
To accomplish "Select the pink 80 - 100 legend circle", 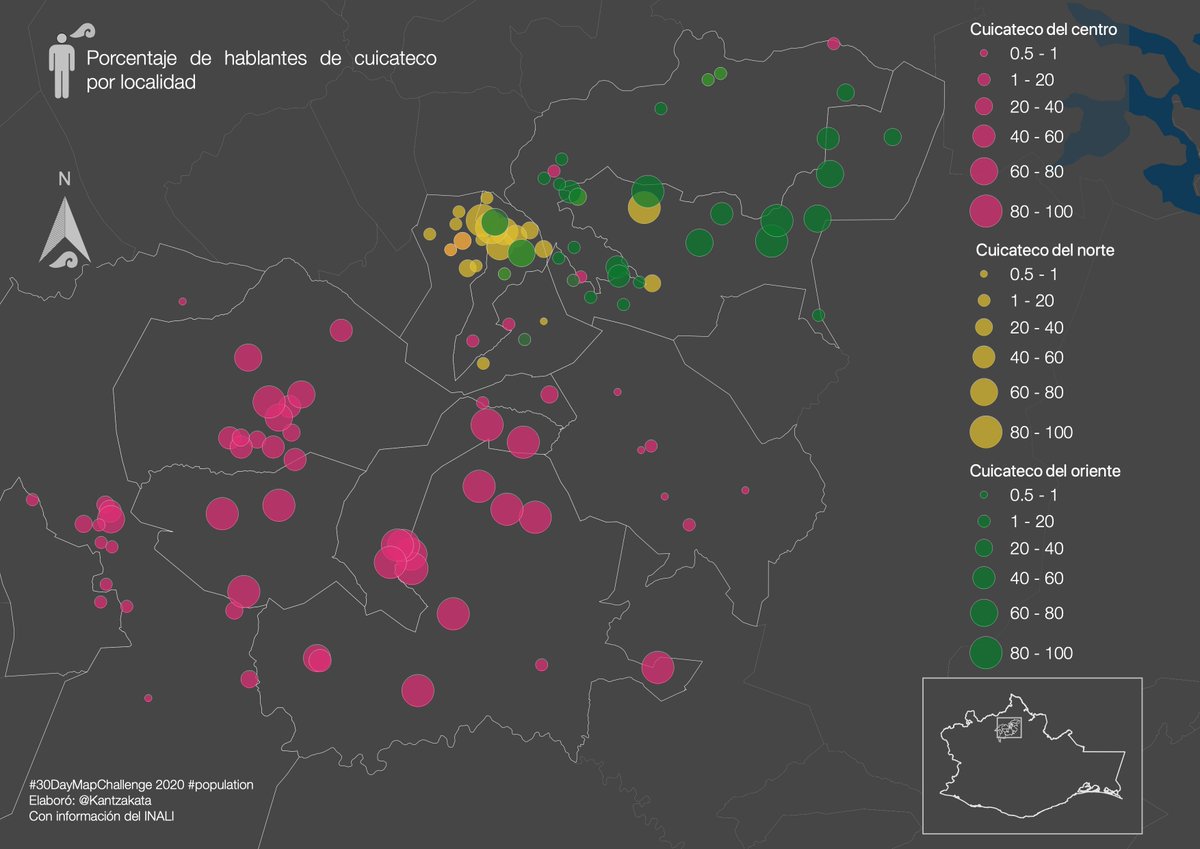I will [984, 211].
